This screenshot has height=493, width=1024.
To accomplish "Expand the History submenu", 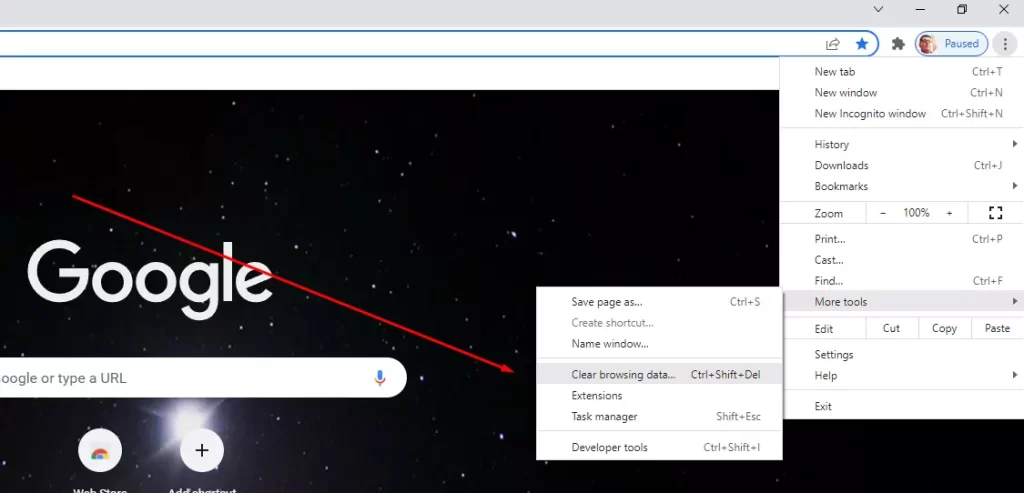I will tap(902, 144).
